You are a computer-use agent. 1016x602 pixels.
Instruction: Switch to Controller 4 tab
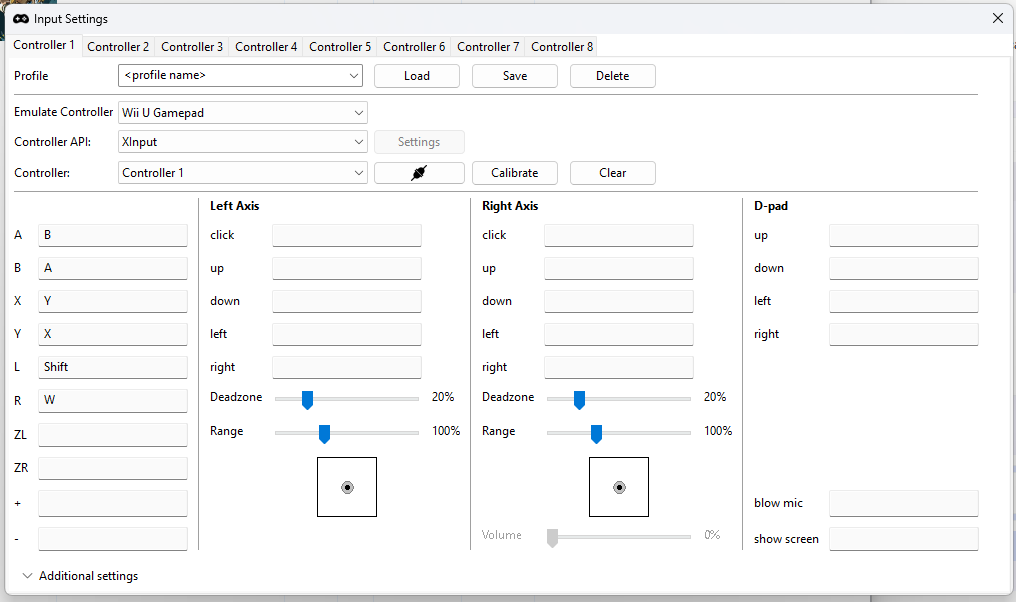tap(266, 47)
